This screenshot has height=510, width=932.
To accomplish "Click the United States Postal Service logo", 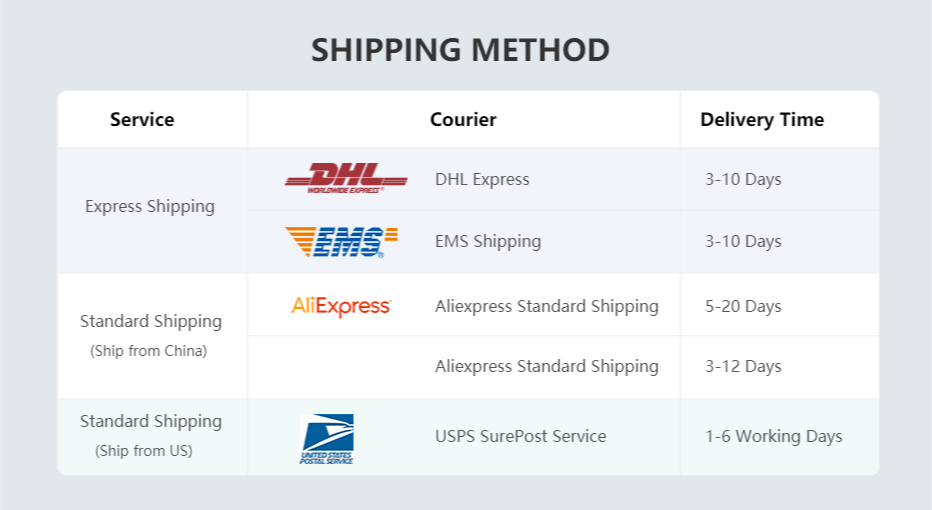I will [x=327, y=438].
